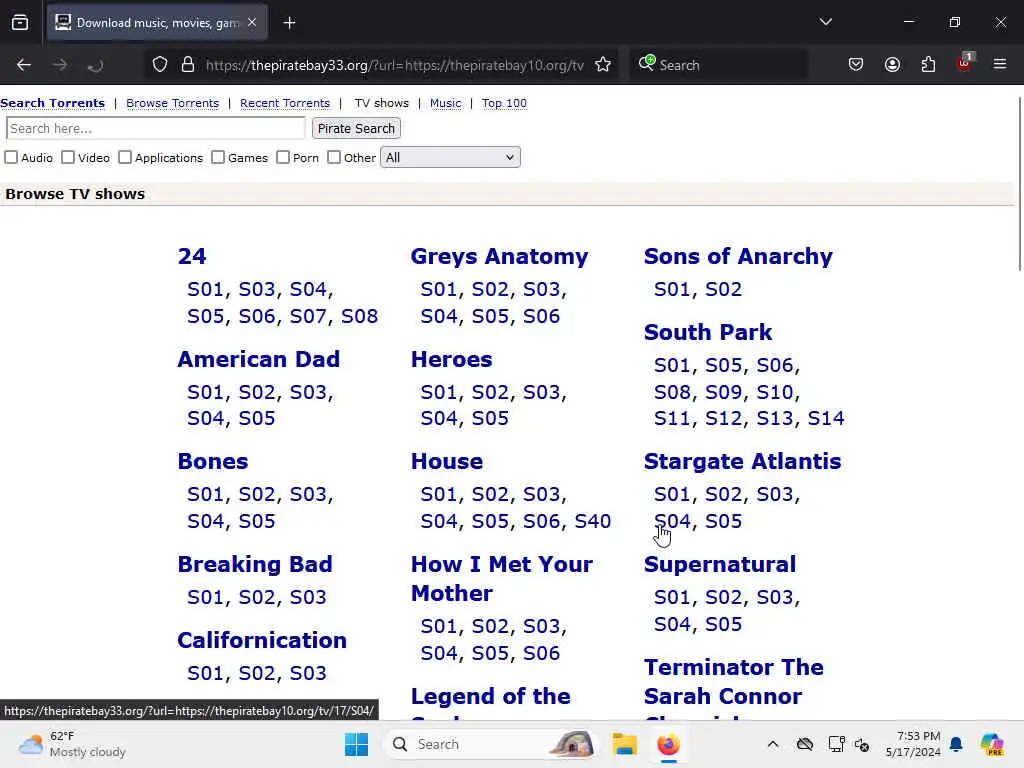Close the Download music, movies tab

click(x=252, y=23)
